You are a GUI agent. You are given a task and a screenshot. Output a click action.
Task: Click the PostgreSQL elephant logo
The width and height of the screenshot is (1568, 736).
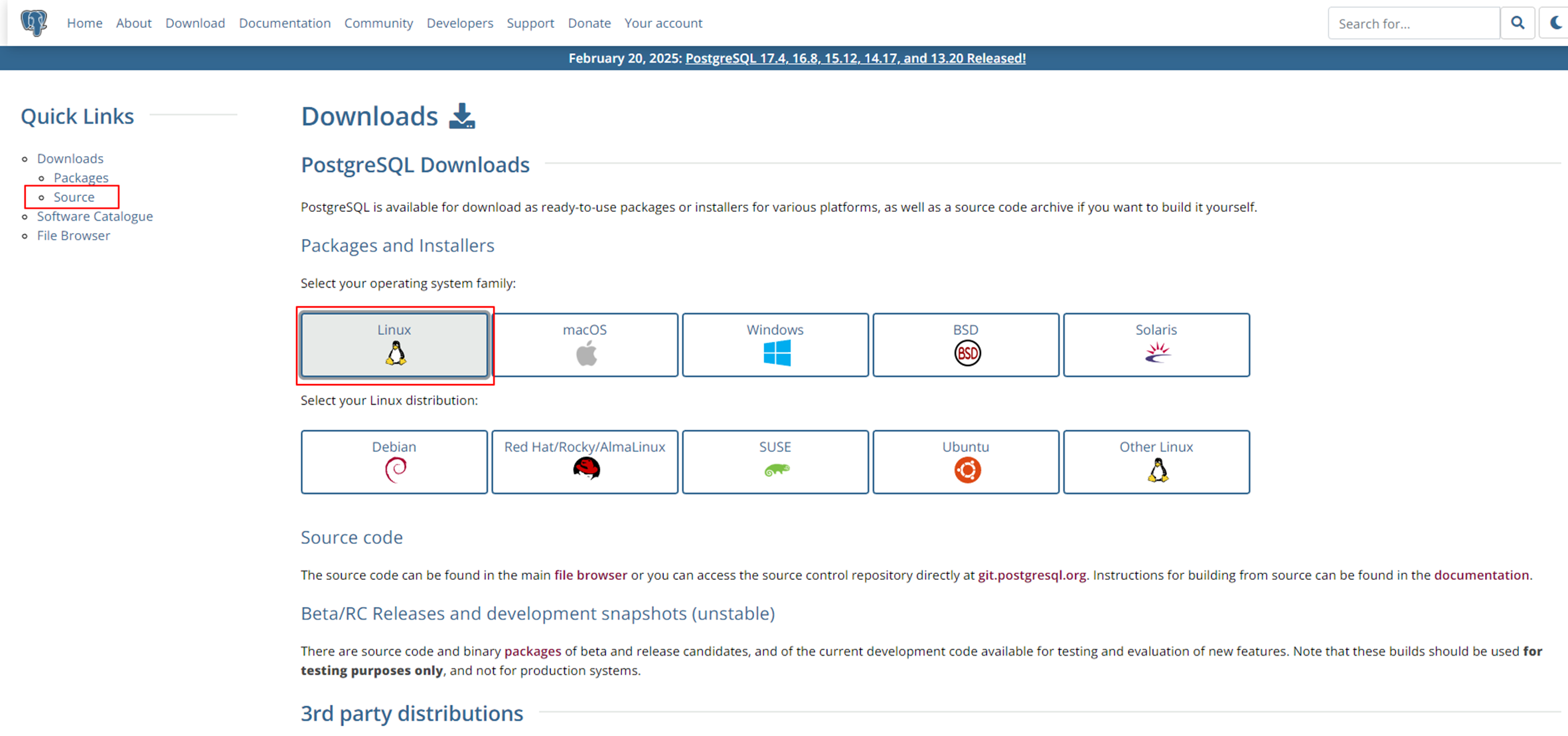click(33, 23)
